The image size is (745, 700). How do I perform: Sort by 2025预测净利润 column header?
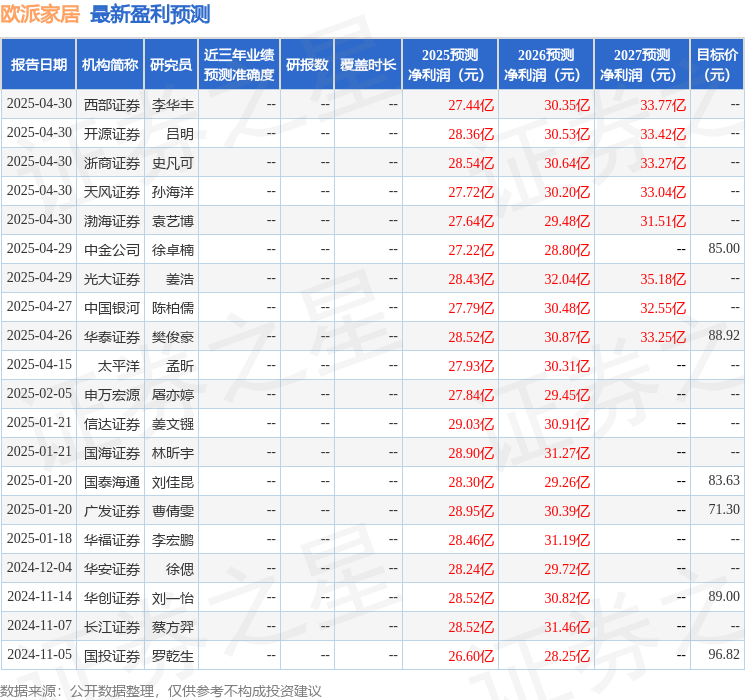click(450, 65)
